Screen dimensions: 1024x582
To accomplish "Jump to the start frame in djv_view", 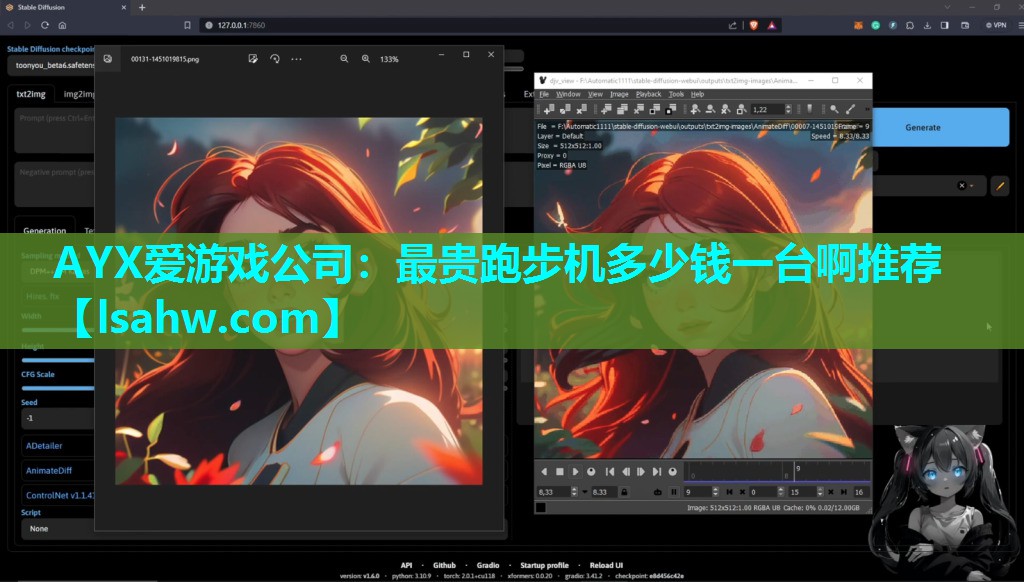I will tap(610, 472).
